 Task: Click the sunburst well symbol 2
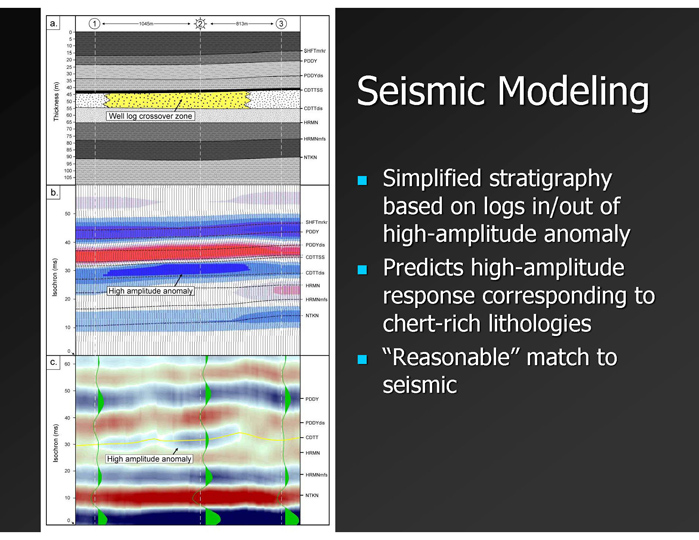tap(201, 24)
